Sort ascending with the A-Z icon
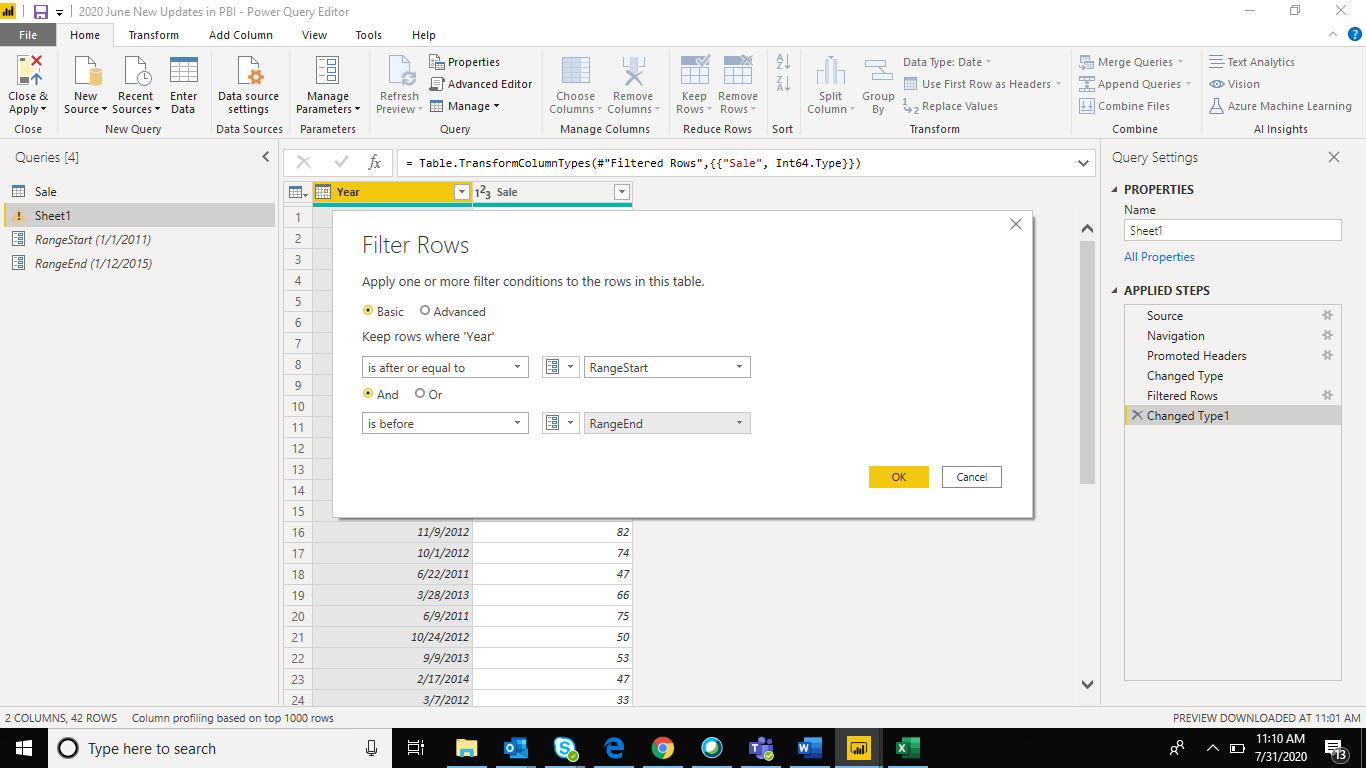The image size is (1366, 768). [783, 62]
